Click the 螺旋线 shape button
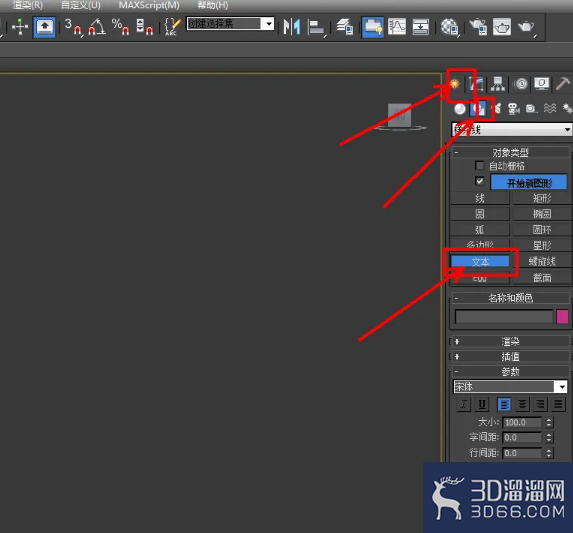This screenshot has width=573, height=533. pyautogui.click(x=542, y=261)
